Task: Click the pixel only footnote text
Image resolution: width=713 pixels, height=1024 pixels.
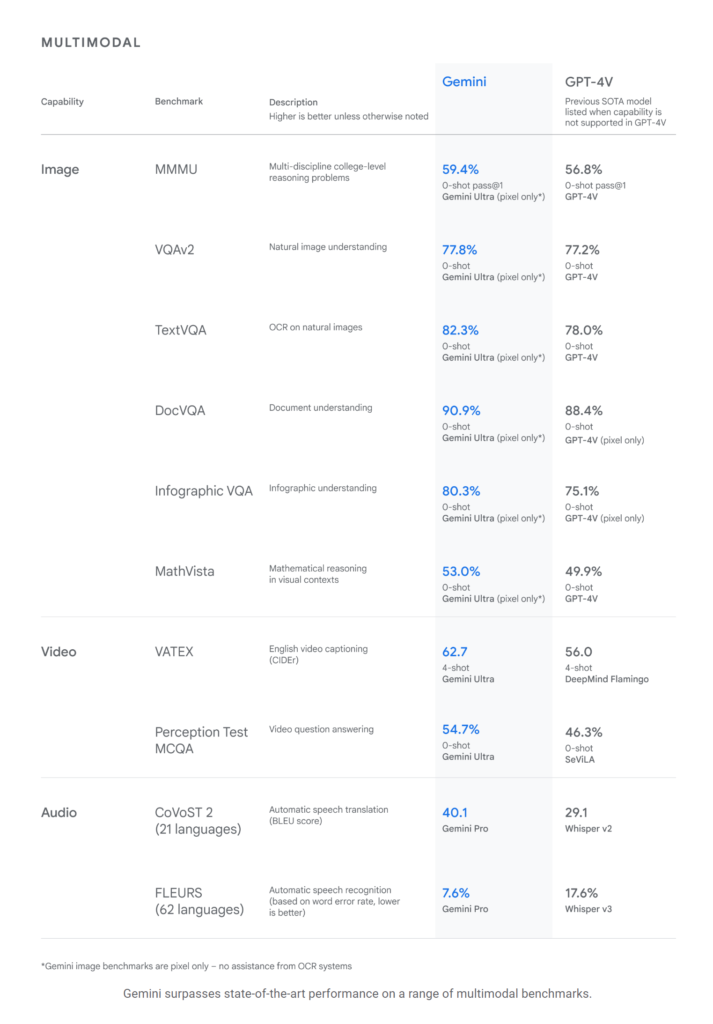Action: (197, 965)
